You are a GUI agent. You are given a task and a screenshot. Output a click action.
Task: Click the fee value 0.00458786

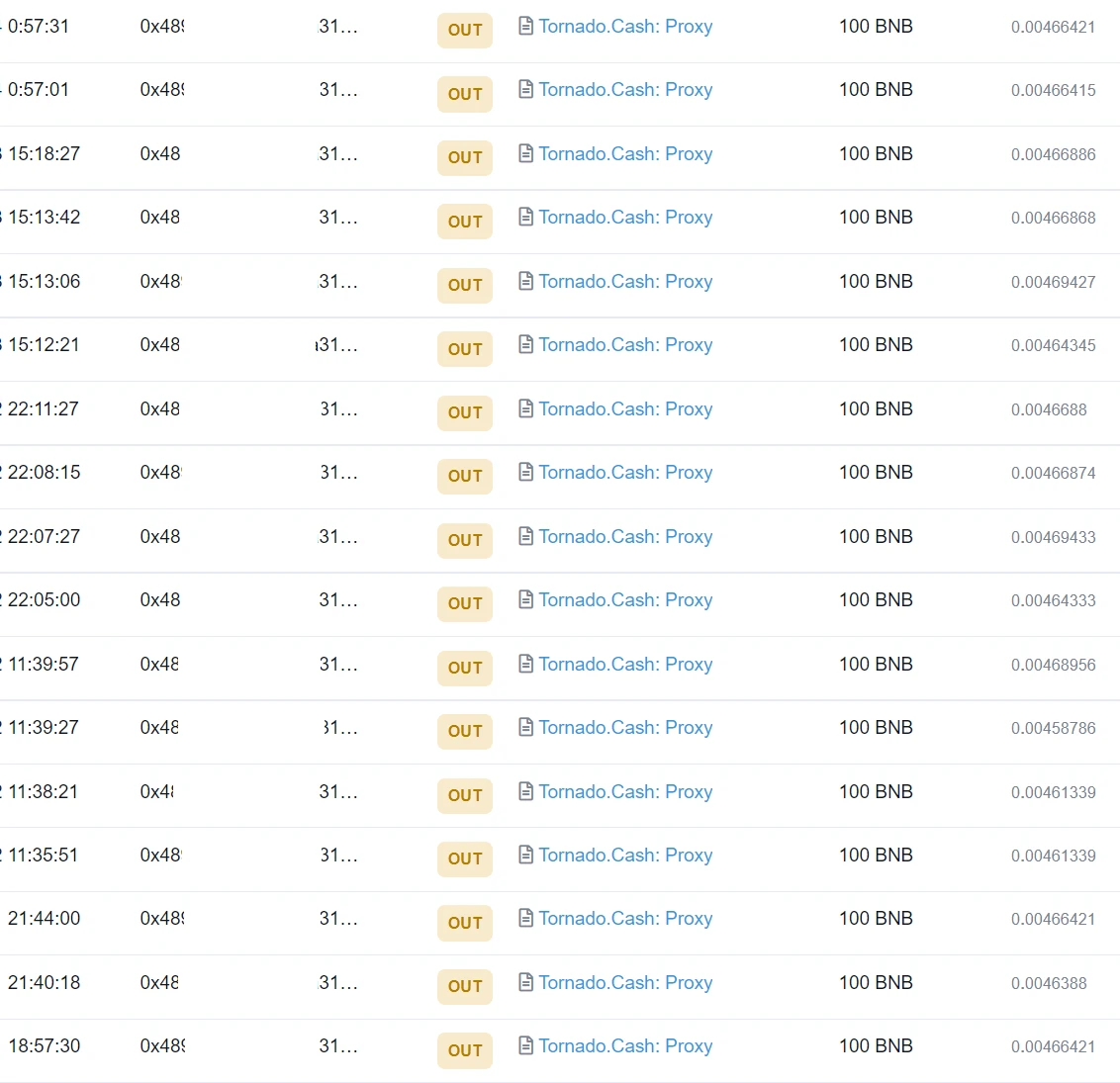pos(1053,729)
